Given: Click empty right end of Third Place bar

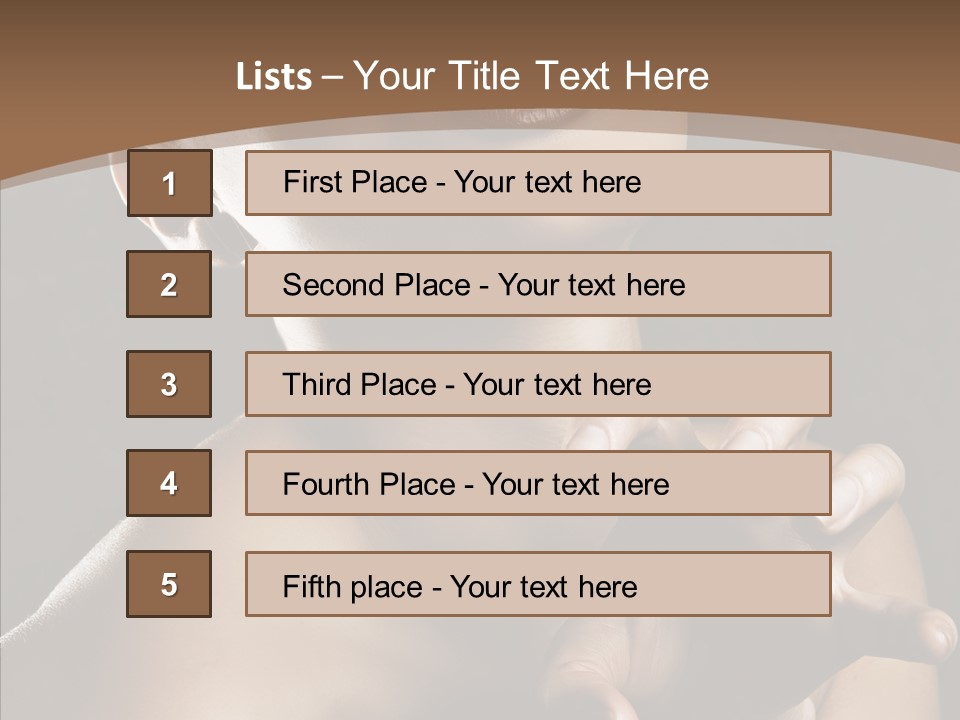Looking at the screenshot, I should pos(760,384).
